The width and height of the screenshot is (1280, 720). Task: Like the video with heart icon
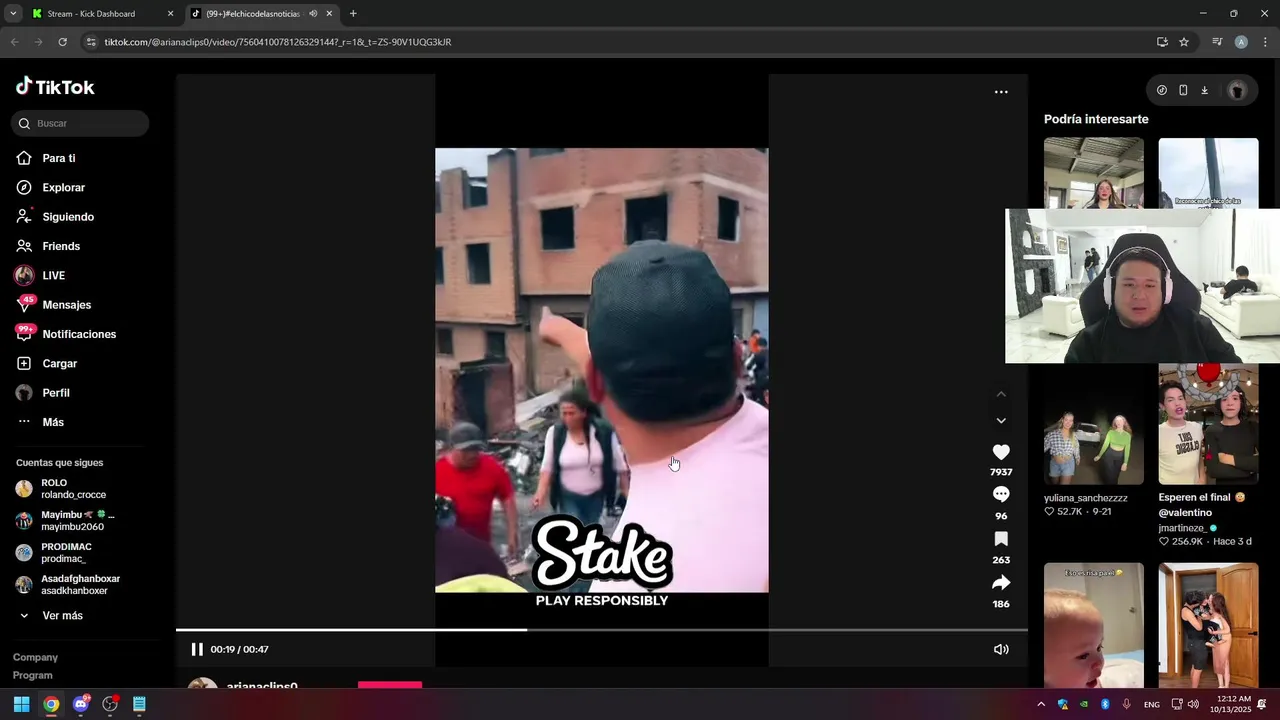1001,452
